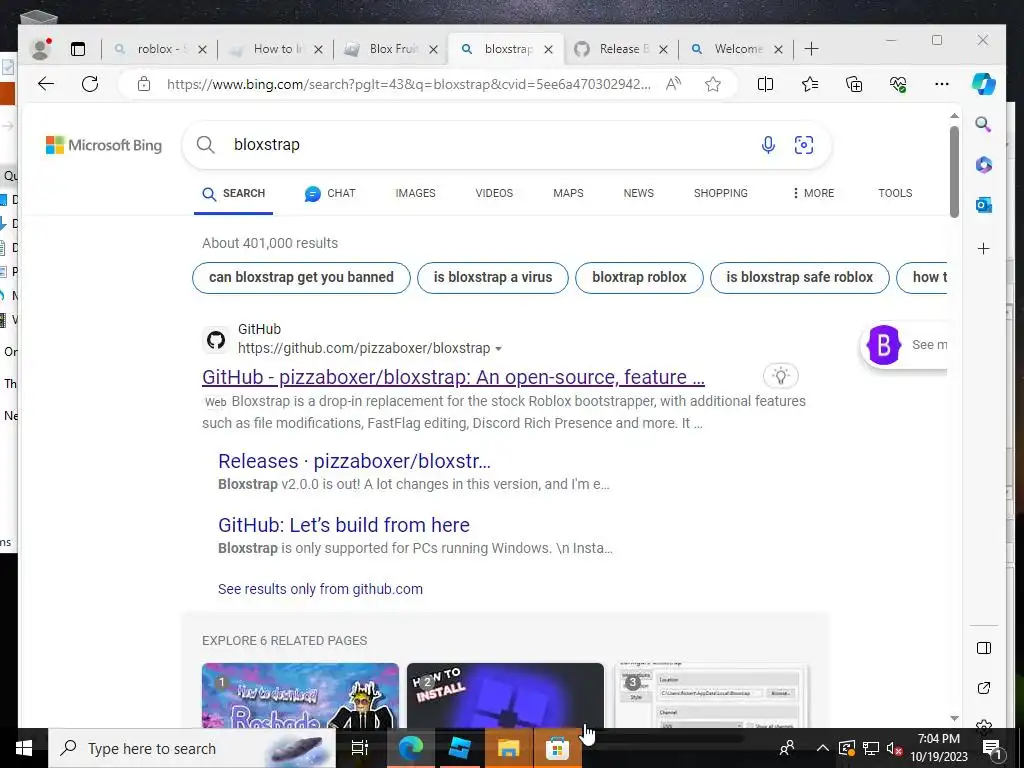Viewport: 1024px width, 768px height.
Task: Click 'See results only from github.com'
Action: (x=320, y=589)
